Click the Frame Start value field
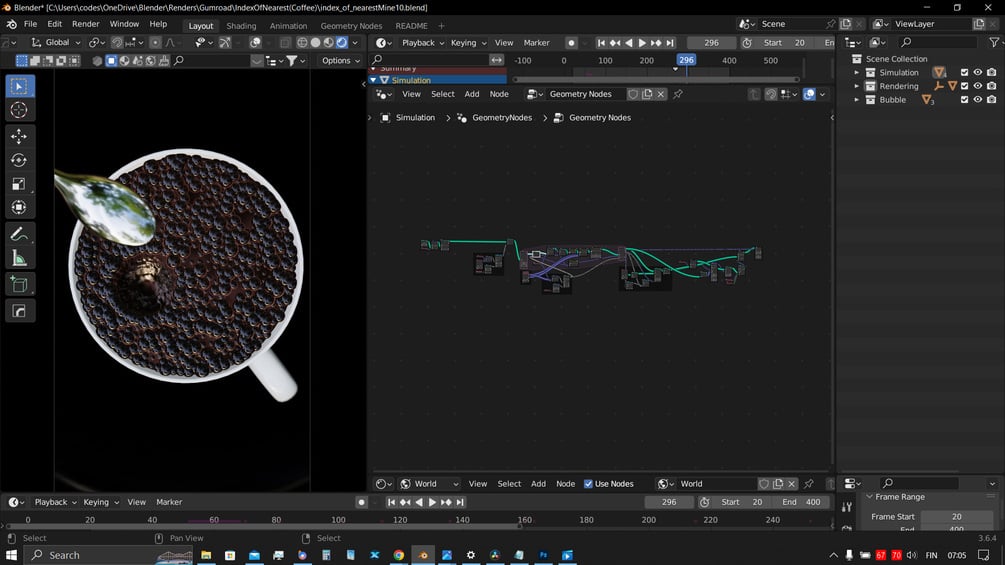This screenshot has width=1005, height=565. (956, 517)
